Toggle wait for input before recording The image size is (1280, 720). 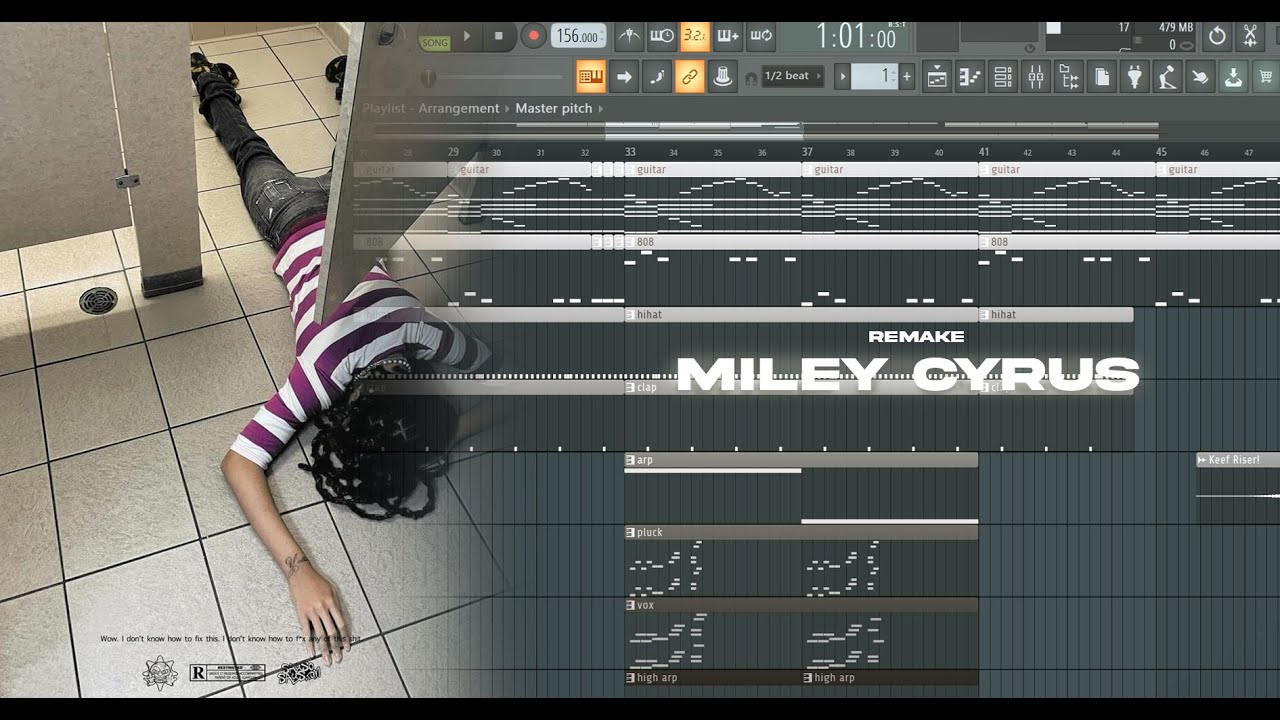click(662, 37)
